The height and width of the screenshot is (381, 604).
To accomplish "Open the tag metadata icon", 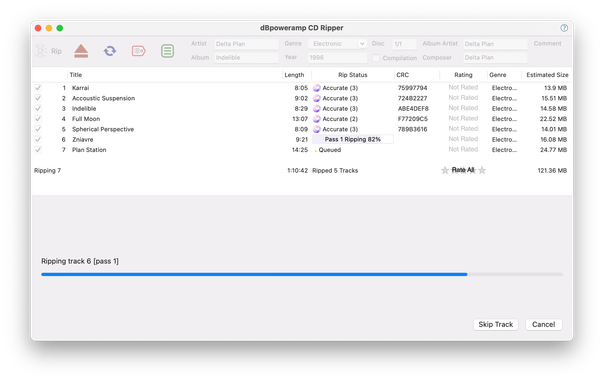I will tap(139, 51).
